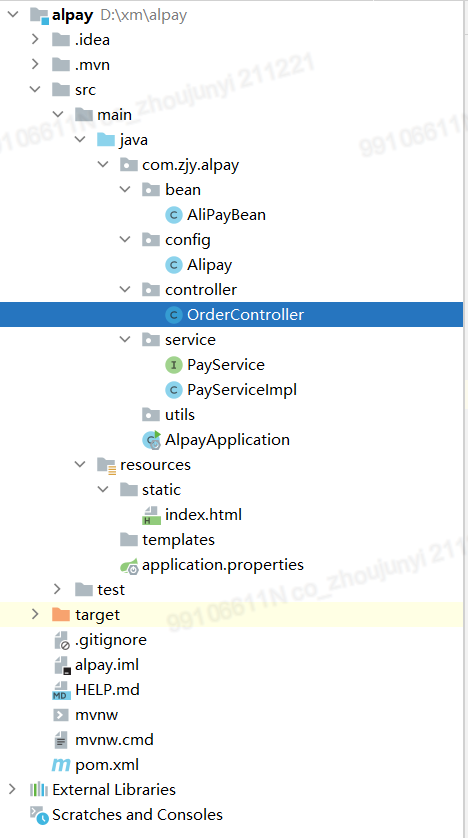Viewport: 468px width, 838px height.
Task: Click the com.zjy.alpay package icon
Action: pyautogui.click(x=128, y=165)
